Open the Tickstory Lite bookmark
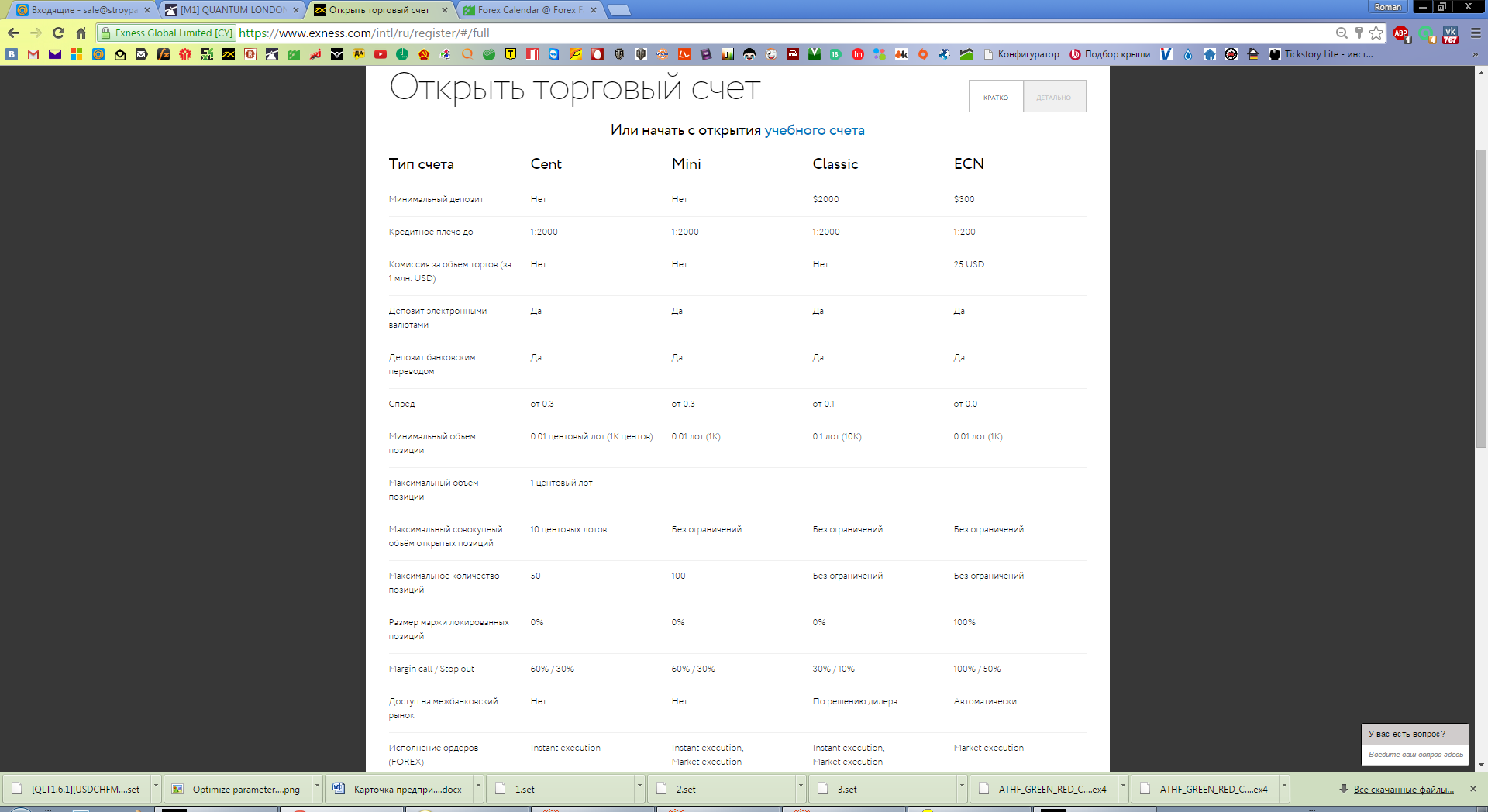 click(1321, 54)
